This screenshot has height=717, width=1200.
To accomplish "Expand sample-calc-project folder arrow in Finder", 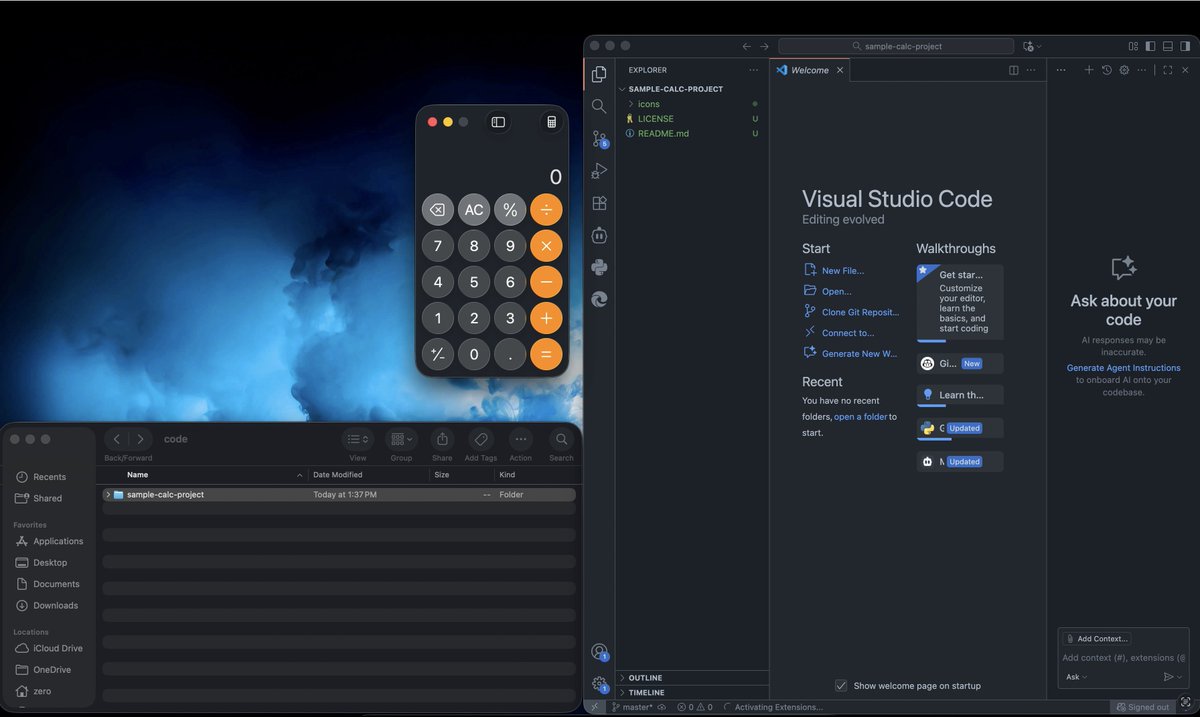I will coord(108,495).
